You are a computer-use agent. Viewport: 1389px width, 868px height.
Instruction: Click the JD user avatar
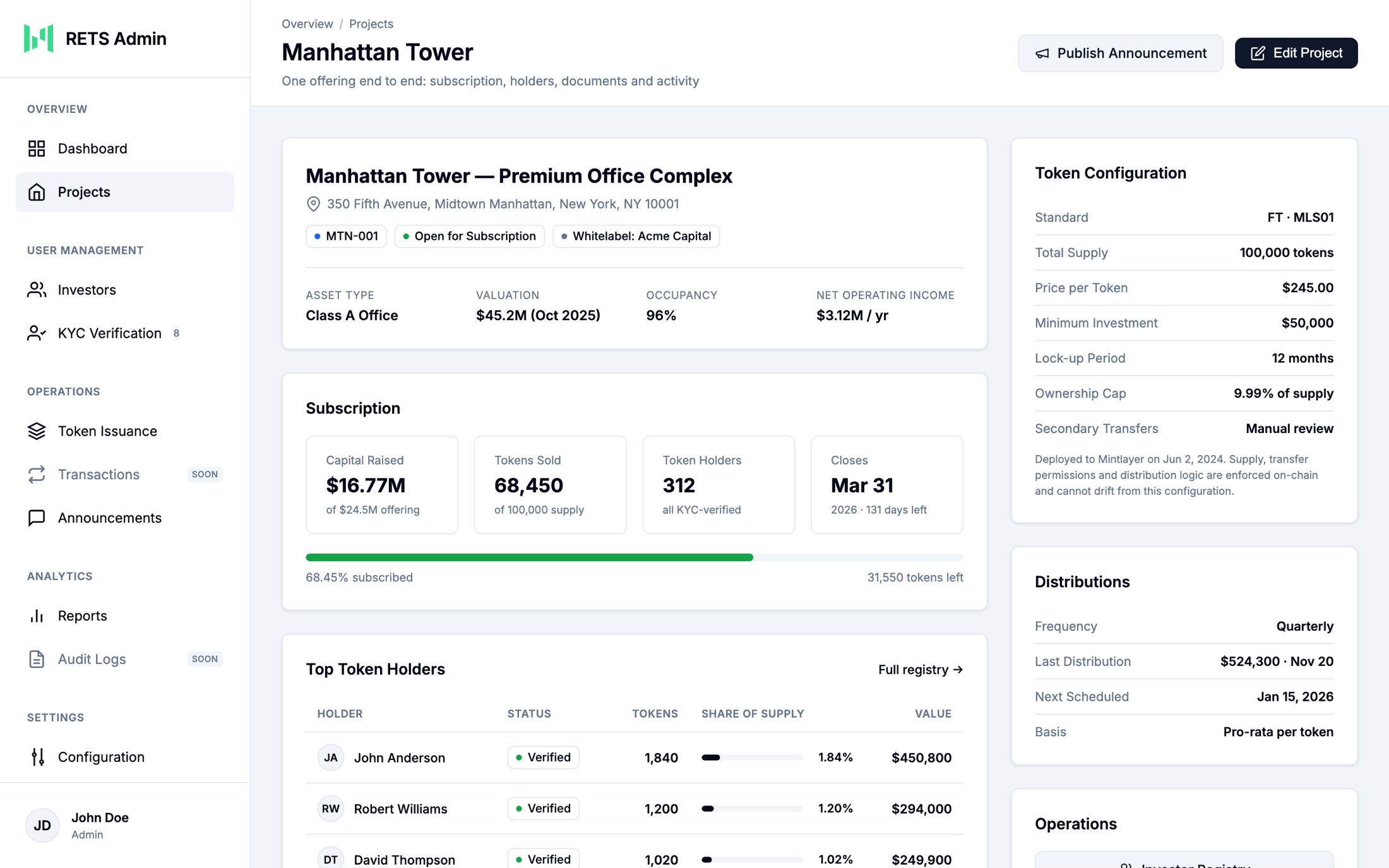[42, 825]
